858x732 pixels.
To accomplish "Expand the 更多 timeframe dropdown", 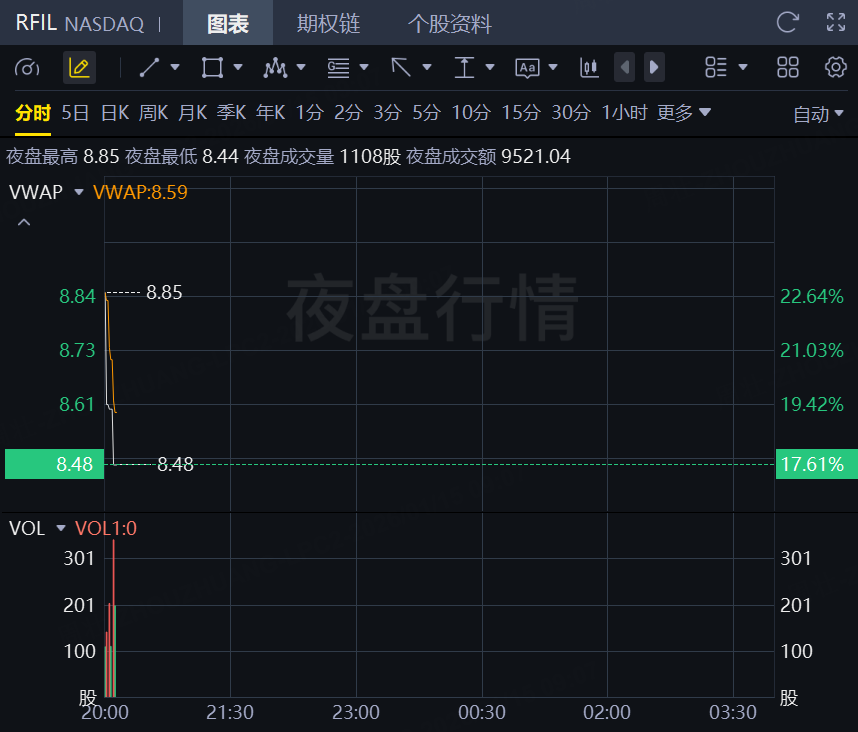I will (684, 113).
